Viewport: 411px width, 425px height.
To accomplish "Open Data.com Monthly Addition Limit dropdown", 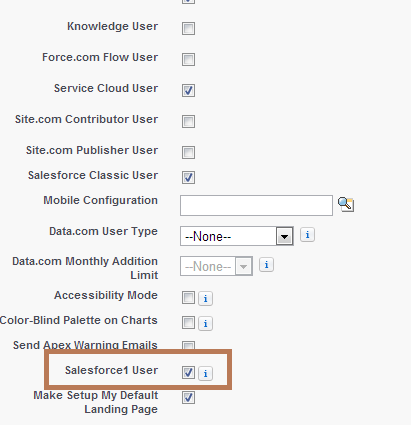I will click(x=216, y=266).
